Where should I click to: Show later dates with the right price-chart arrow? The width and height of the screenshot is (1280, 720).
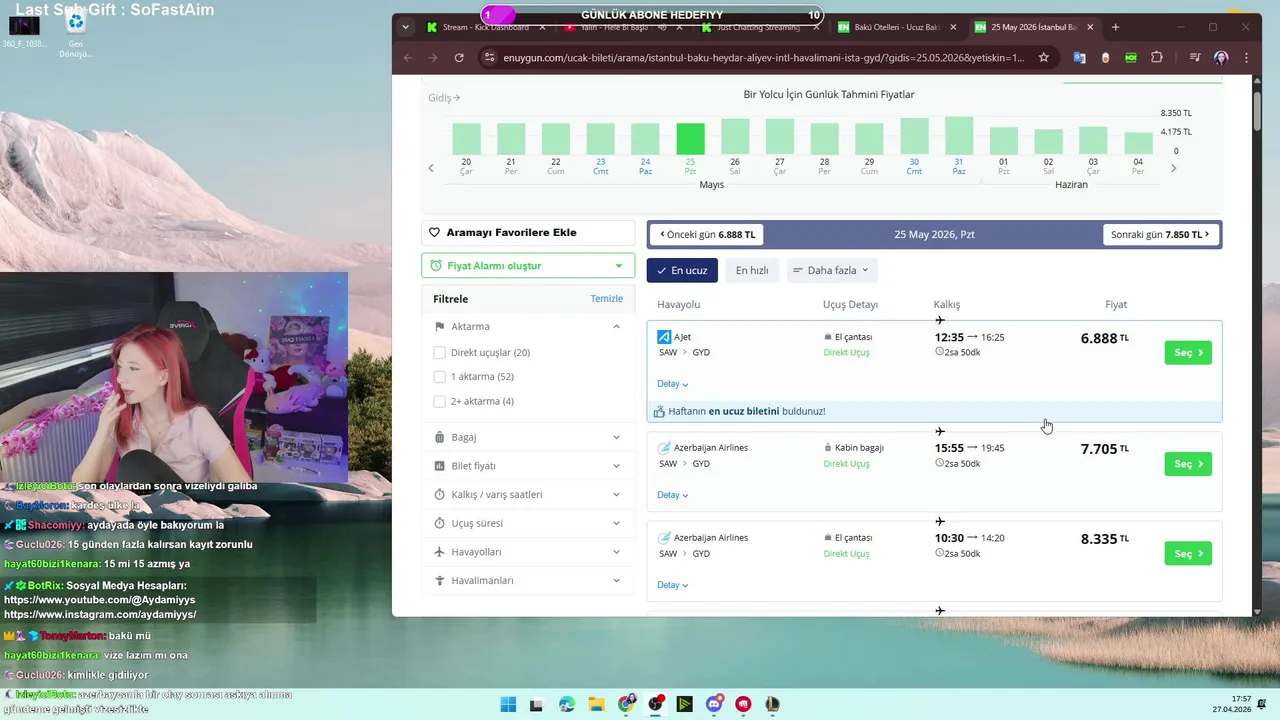point(1173,168)
